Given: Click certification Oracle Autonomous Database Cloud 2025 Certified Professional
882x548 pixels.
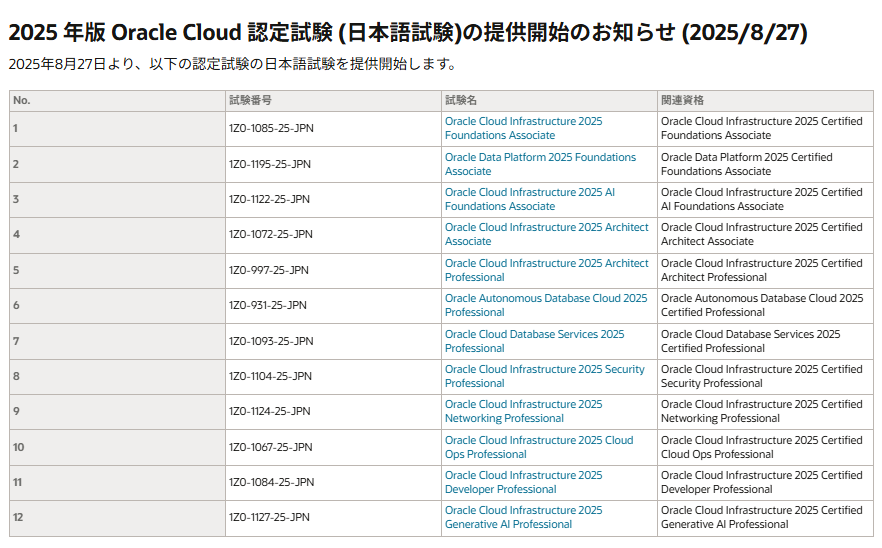Looking at the screenshot, I should coord(762,305).
